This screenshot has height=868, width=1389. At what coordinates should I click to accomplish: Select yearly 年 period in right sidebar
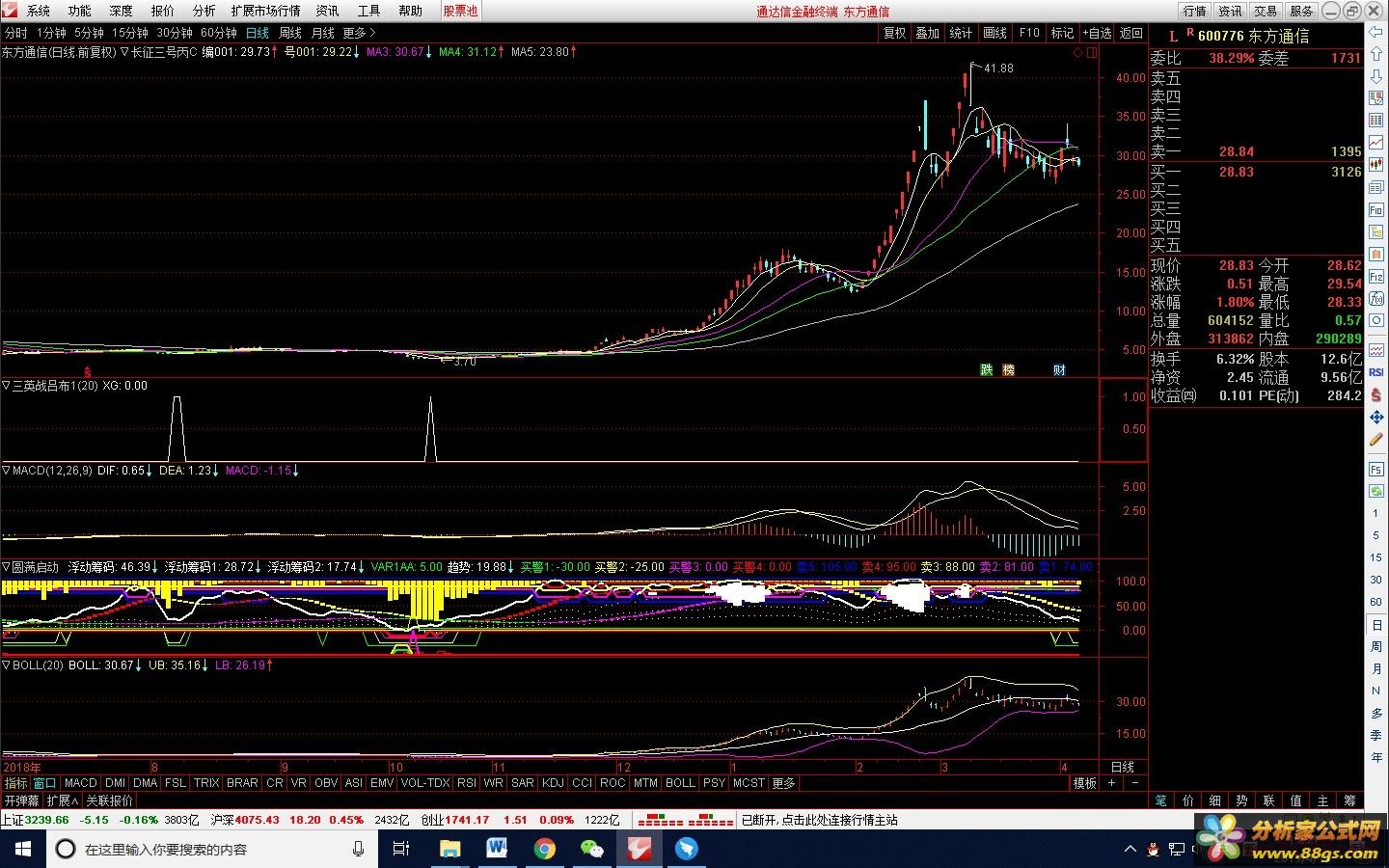coord(1376,757)
